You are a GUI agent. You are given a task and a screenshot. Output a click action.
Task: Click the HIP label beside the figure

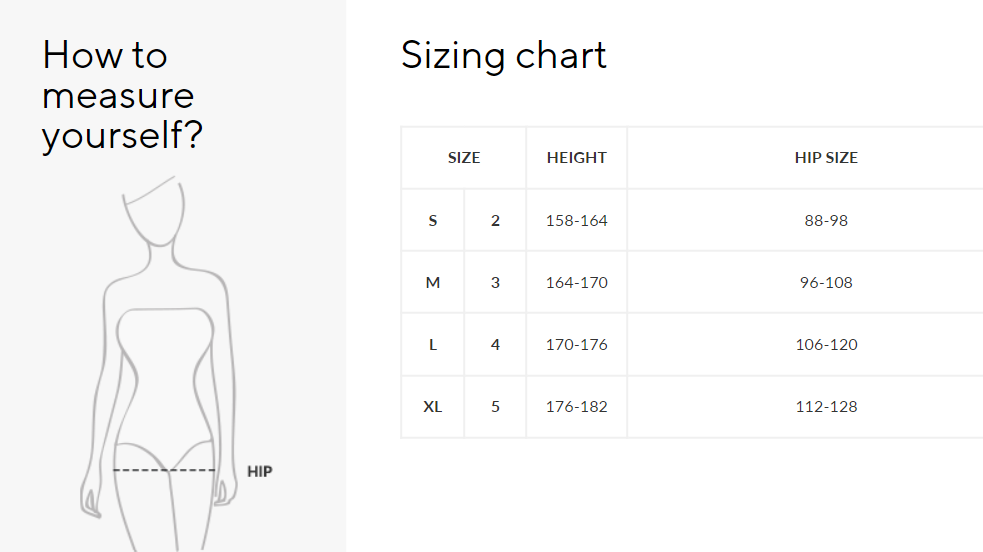[x=259, y=471]
